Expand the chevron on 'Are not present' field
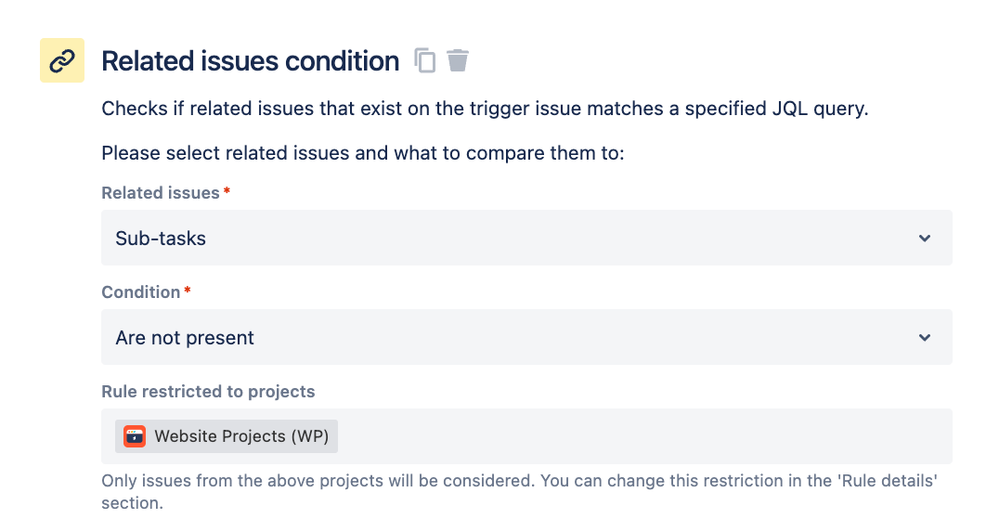This screenshot has height=531, width=999. tap(925, 338)
